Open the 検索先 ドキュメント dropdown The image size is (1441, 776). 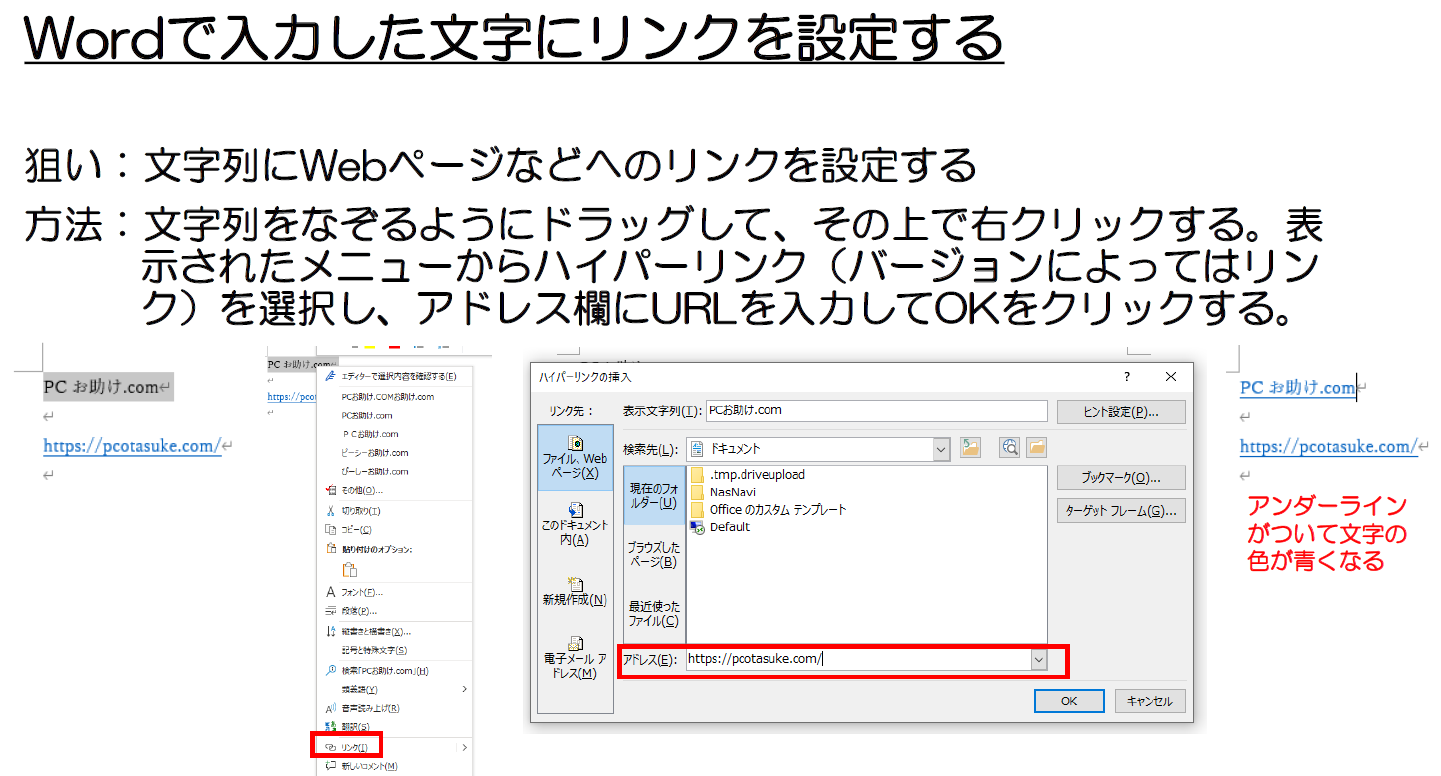[x=941, y=449]
